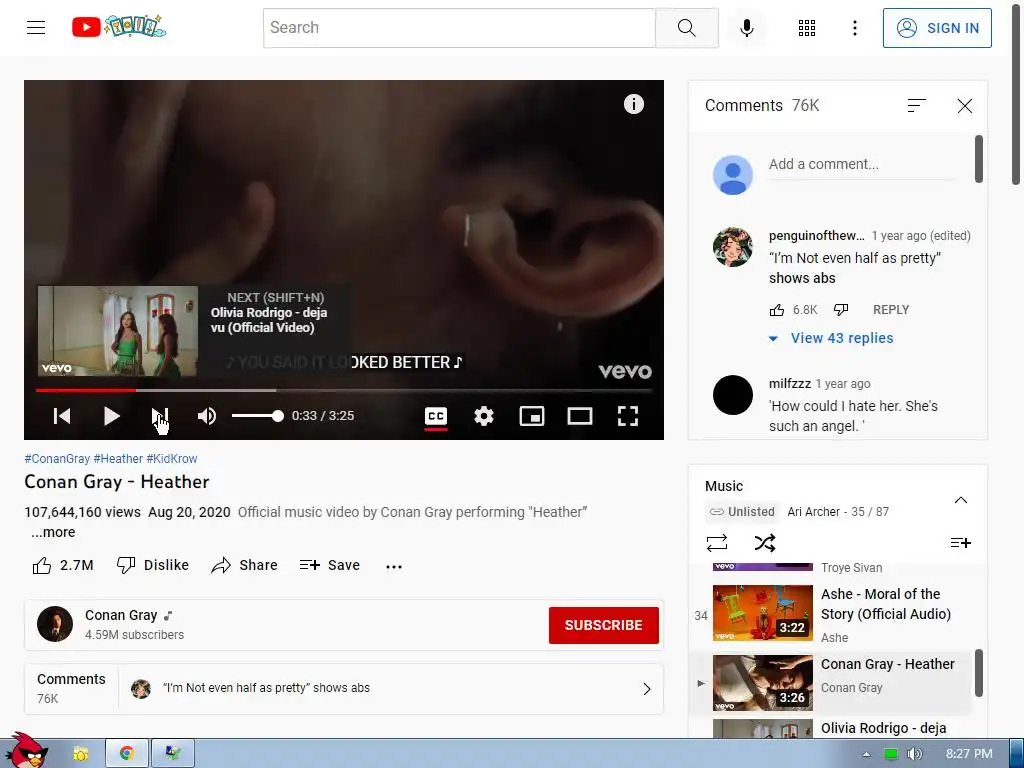
Task: Mute the video volume
Action: click(x=207, y=416)
